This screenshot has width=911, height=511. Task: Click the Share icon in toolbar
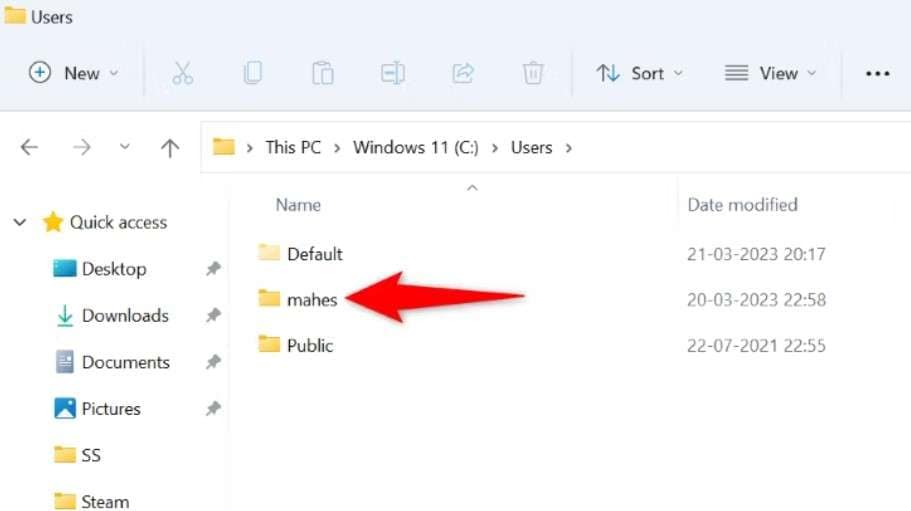pos(463,74)
